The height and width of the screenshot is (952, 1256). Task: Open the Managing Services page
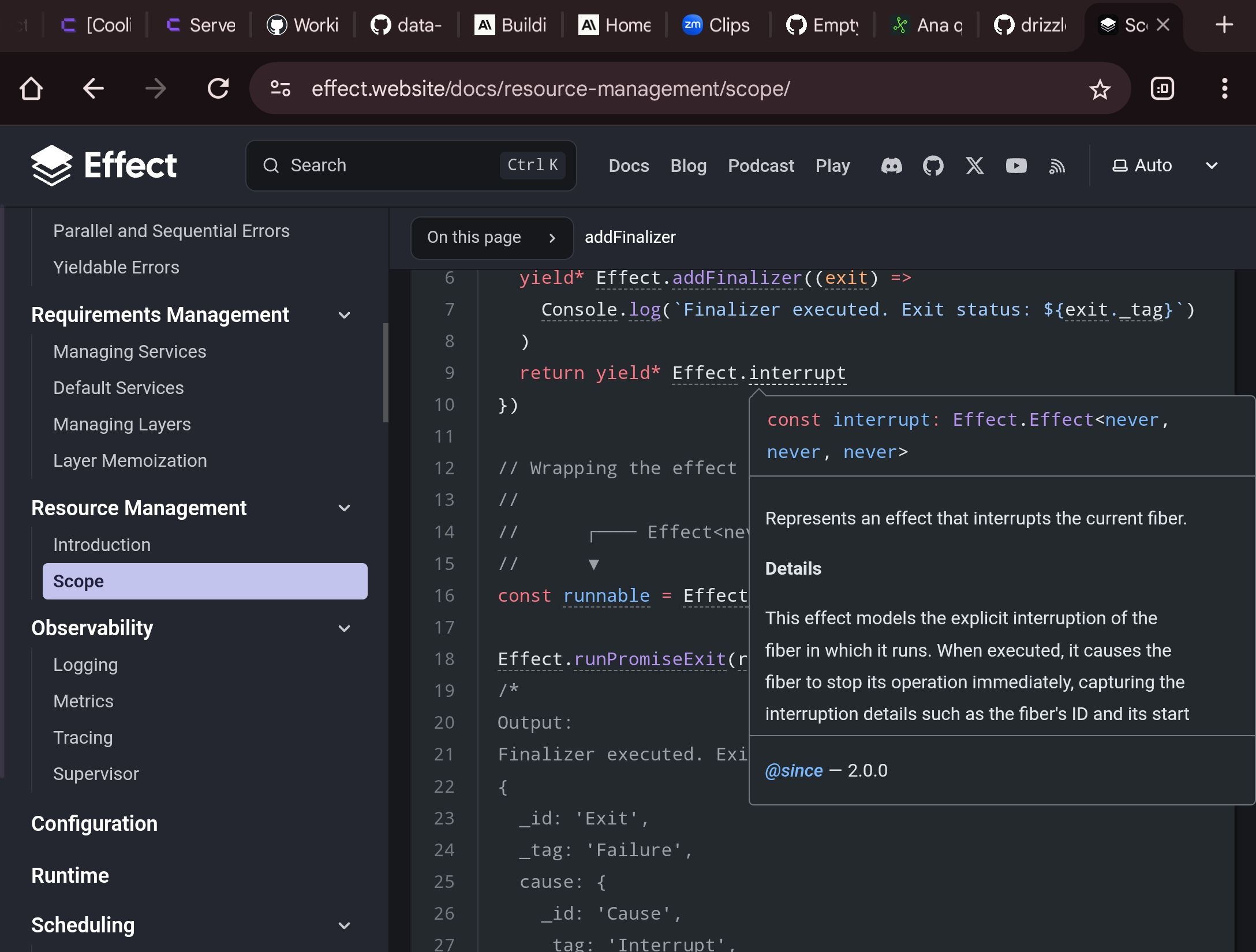coord(129,351)
